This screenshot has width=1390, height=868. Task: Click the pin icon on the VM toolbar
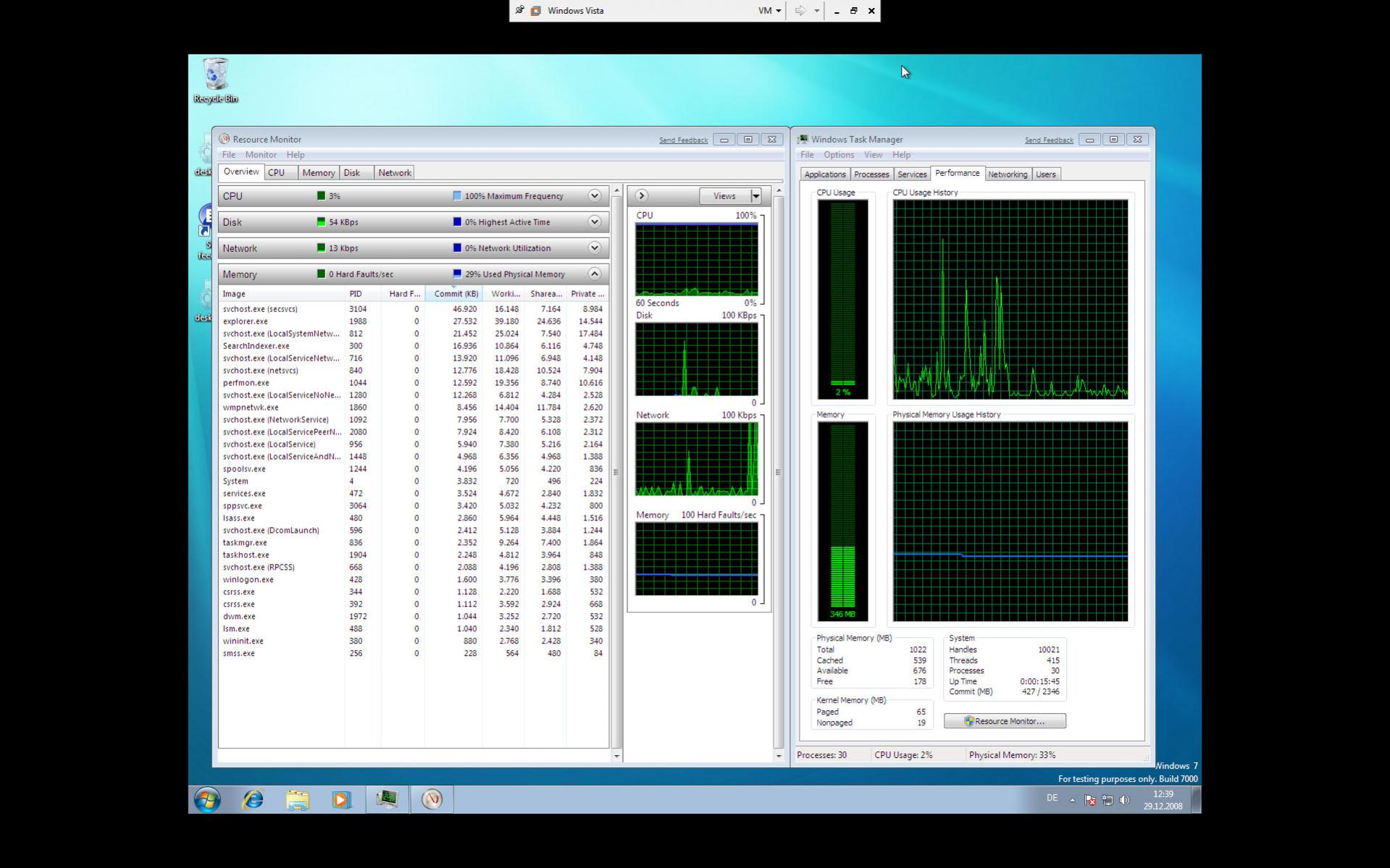pos(519,10)
